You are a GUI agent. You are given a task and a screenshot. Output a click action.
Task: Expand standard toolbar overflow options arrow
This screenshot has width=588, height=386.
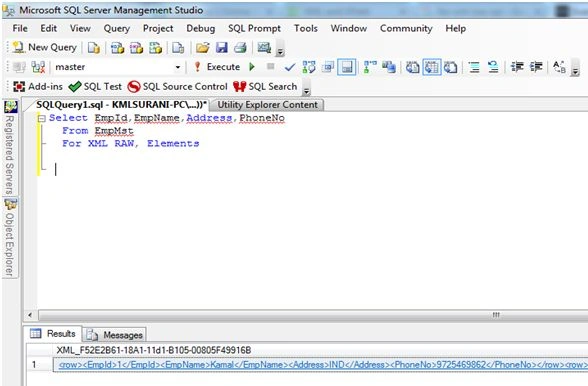click(x=280, y=50)
